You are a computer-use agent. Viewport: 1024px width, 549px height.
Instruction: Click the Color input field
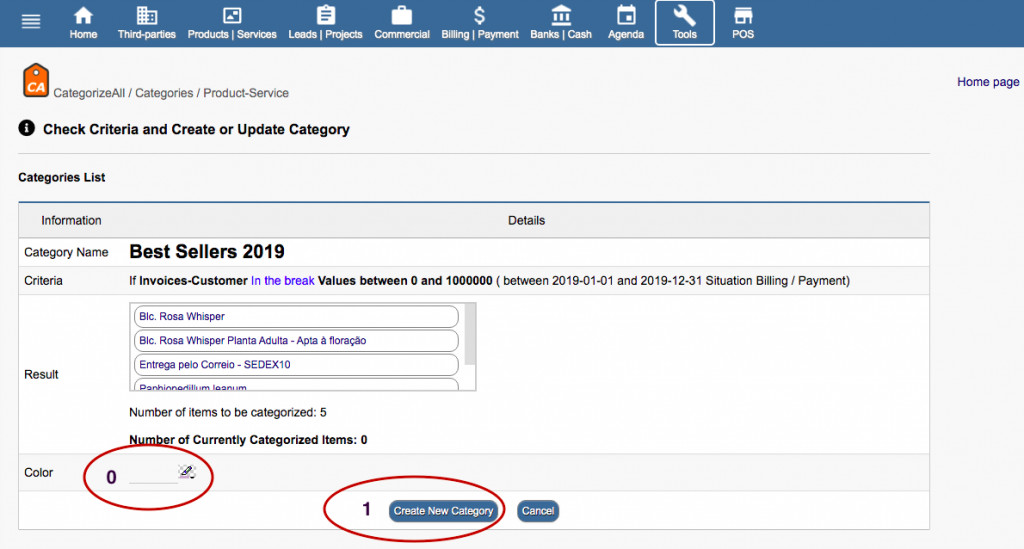point(153,474)
